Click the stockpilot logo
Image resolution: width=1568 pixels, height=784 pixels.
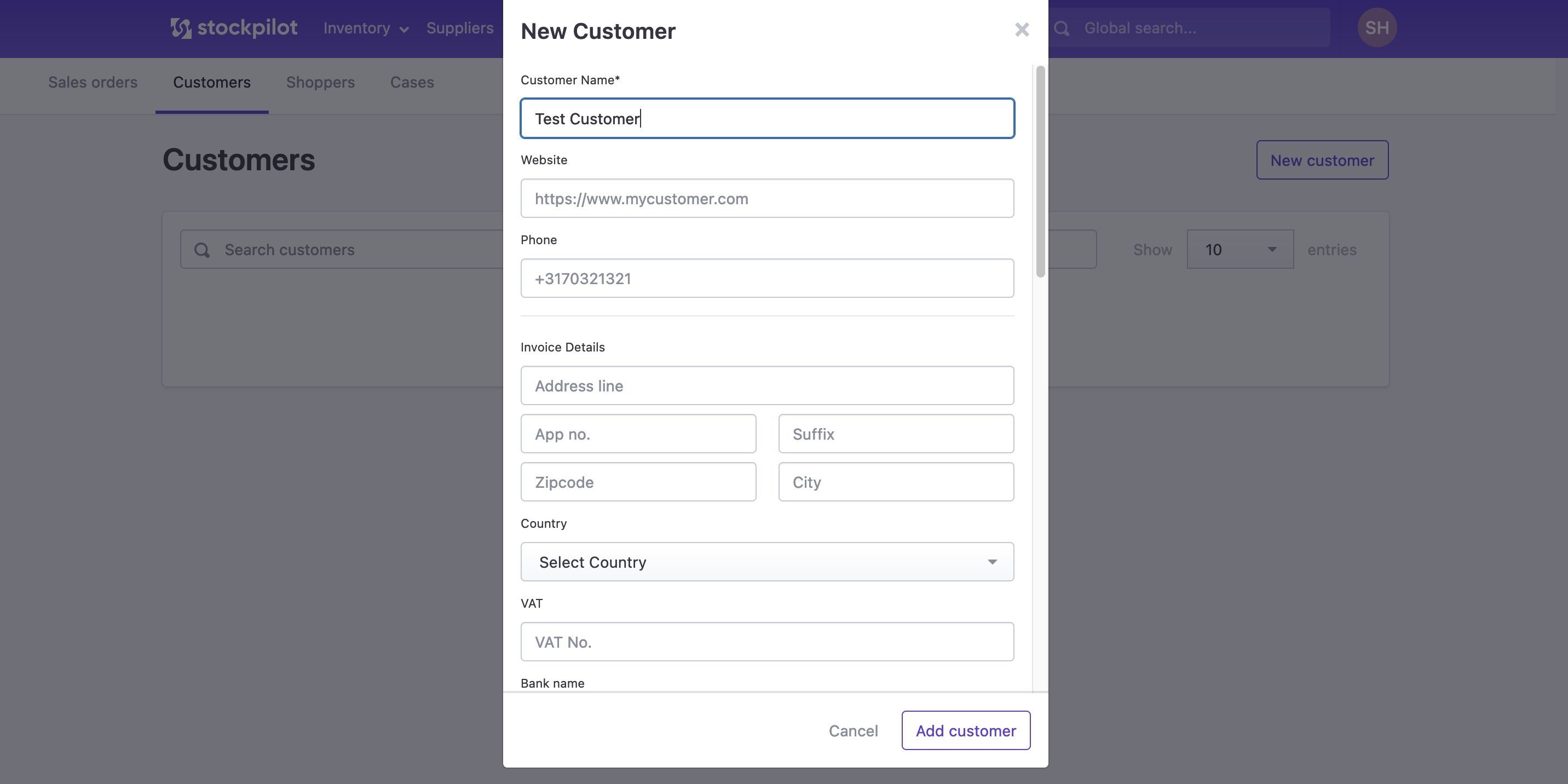(234, 28)
